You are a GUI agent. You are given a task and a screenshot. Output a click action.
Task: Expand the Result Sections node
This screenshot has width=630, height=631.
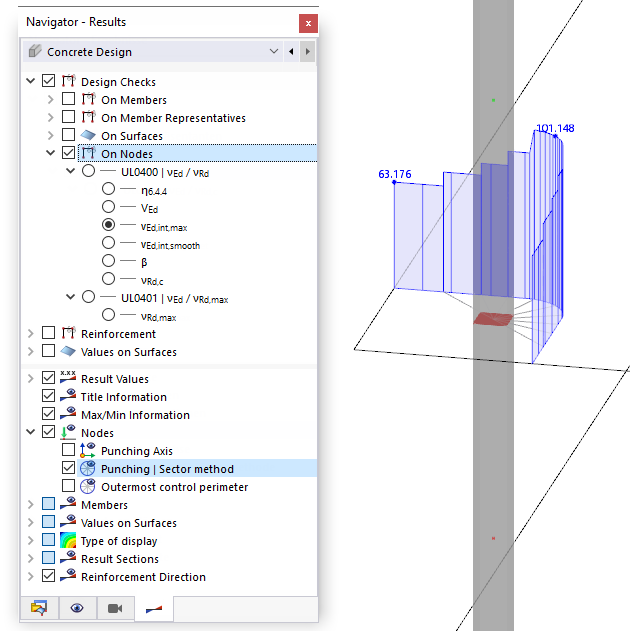click(x=31, y=558)
